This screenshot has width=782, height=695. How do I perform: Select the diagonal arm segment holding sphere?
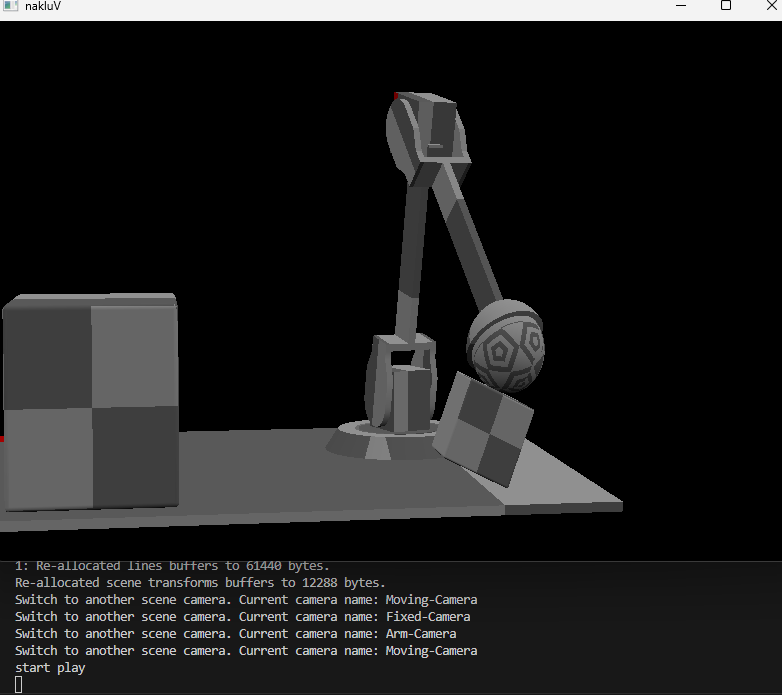coord(468,240)
